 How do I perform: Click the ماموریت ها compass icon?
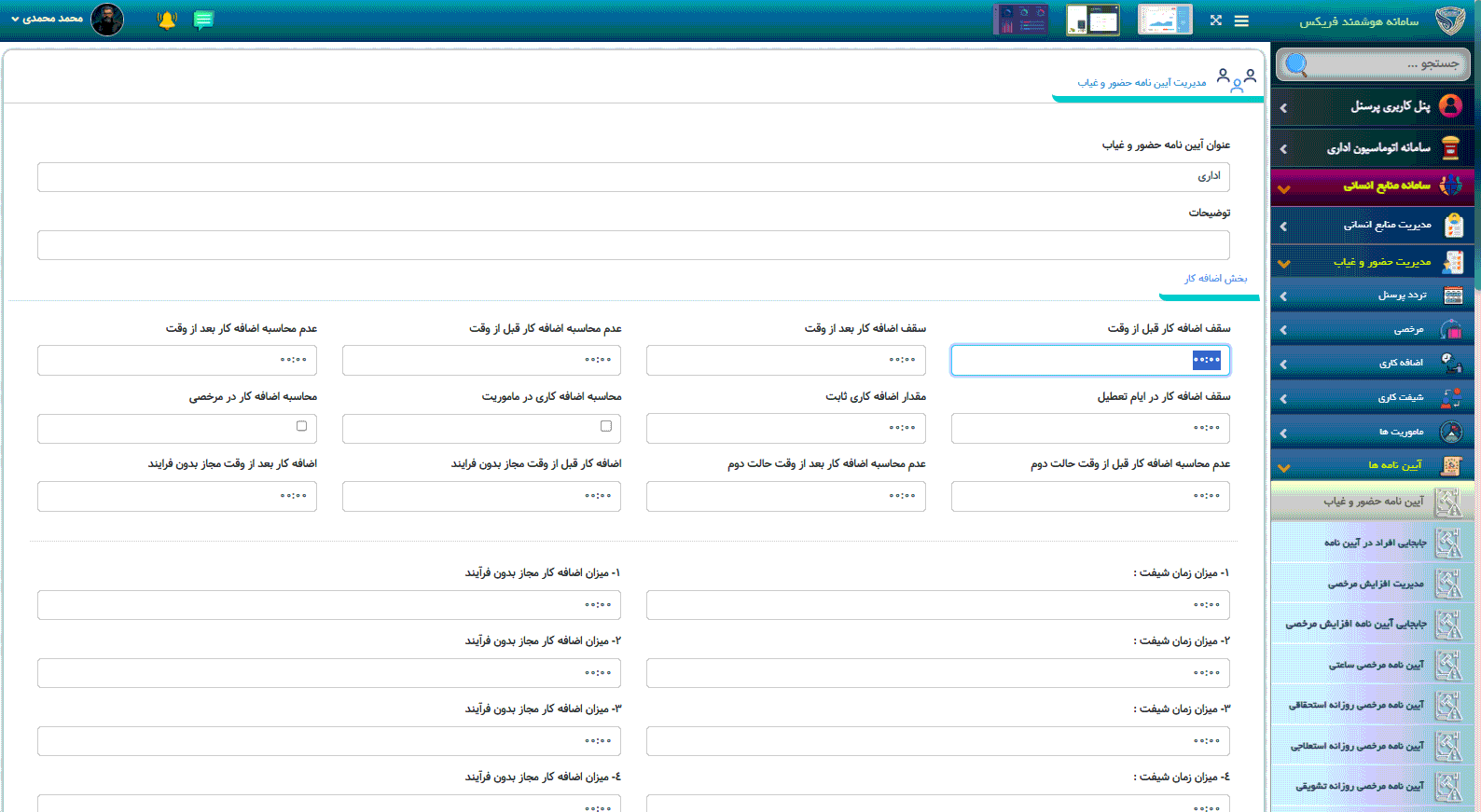1450,433
